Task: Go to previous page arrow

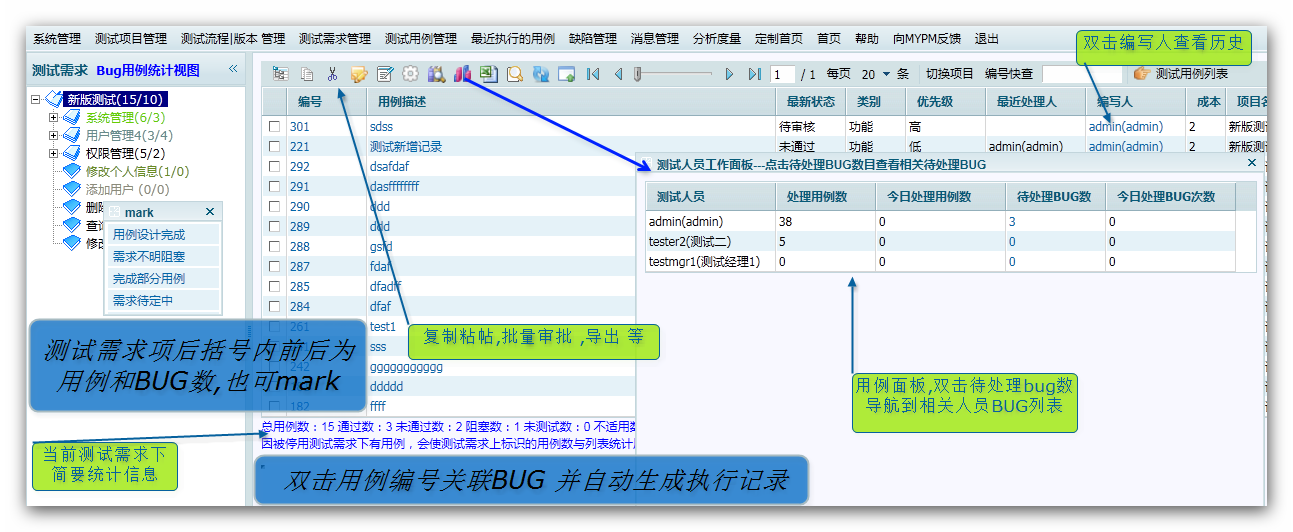Action: 618,74
